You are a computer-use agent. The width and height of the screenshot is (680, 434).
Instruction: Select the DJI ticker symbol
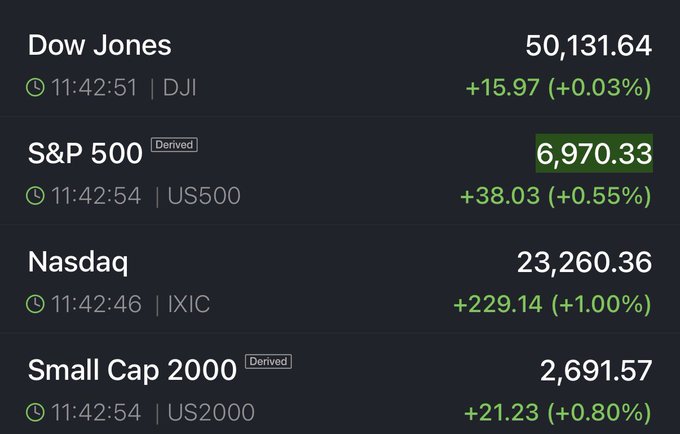pyautogui.click(x=179, y=88)
